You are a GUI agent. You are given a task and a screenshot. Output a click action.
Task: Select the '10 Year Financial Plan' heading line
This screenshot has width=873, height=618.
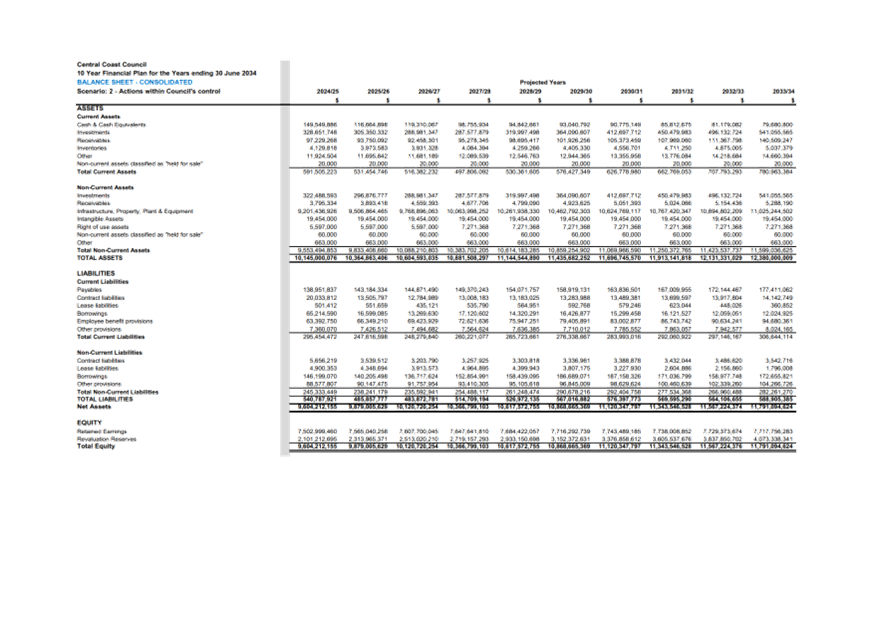(166, 73)
